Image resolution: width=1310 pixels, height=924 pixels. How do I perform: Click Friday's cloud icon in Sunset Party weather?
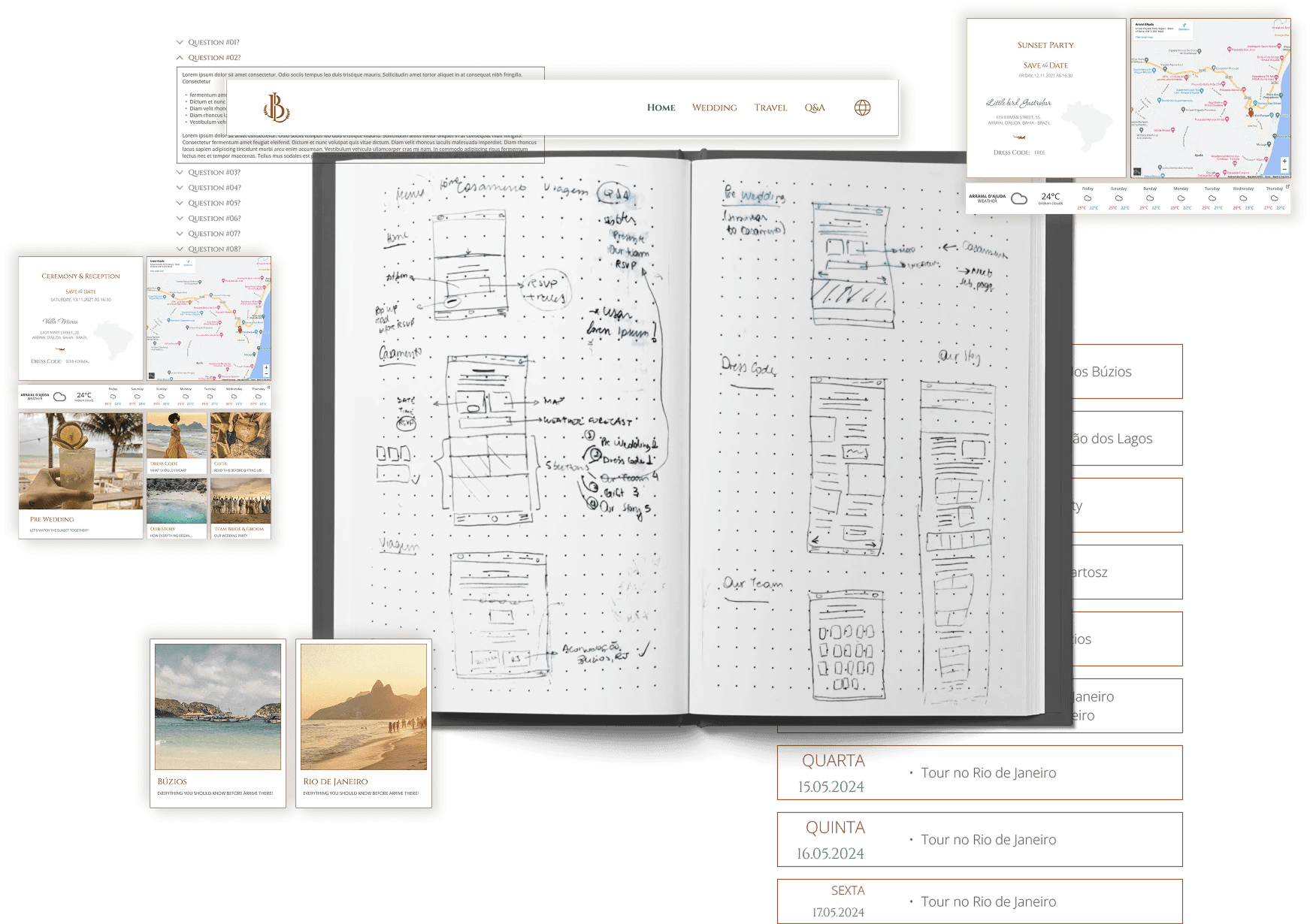(x=1088, y=198)
